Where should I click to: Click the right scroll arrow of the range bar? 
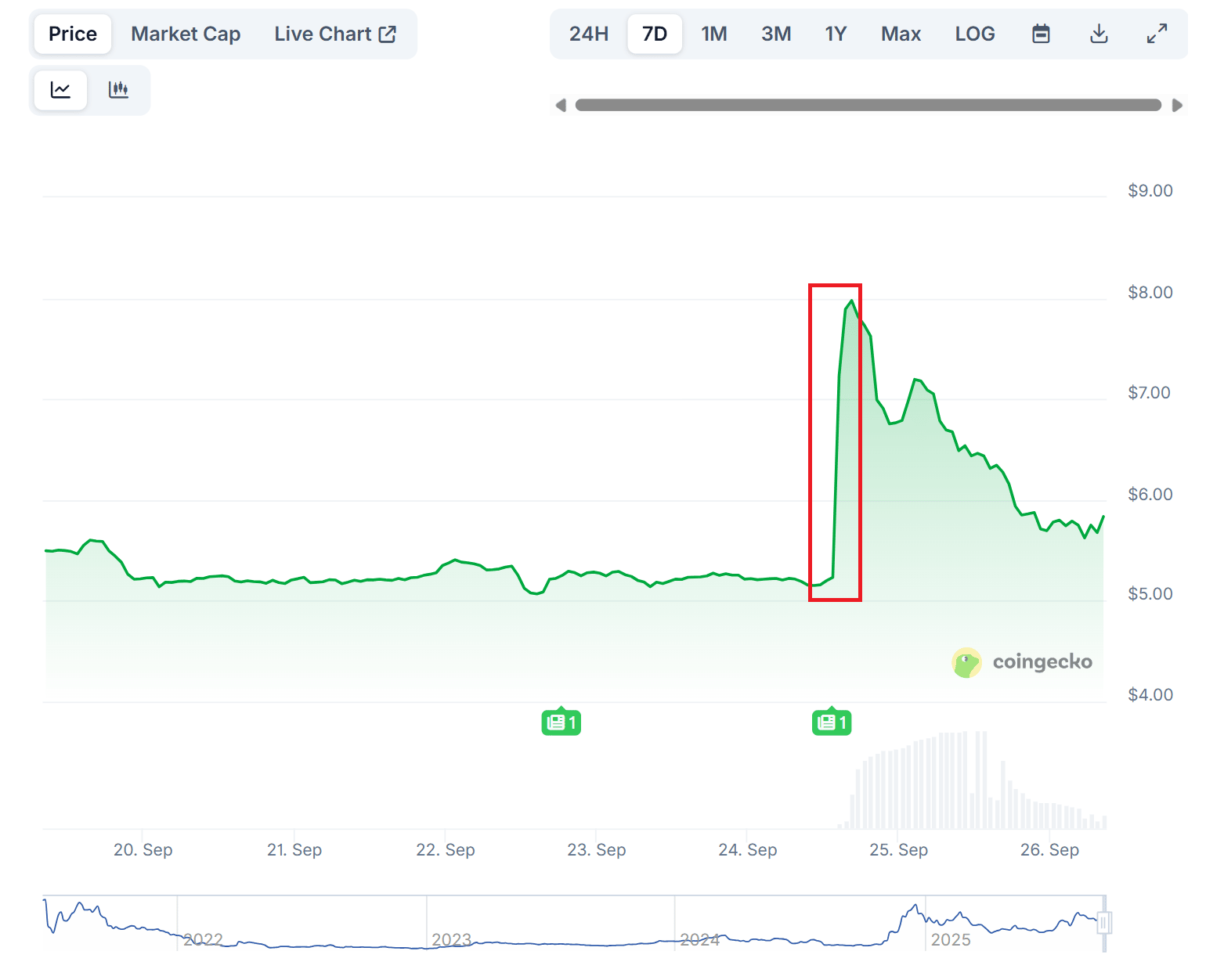pos(1177,105)
